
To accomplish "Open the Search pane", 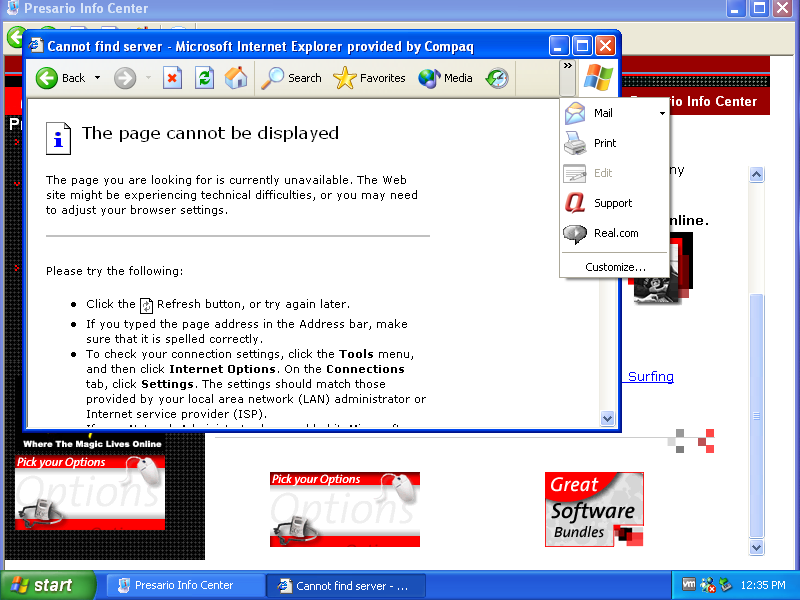I will (x=291, y=78).
